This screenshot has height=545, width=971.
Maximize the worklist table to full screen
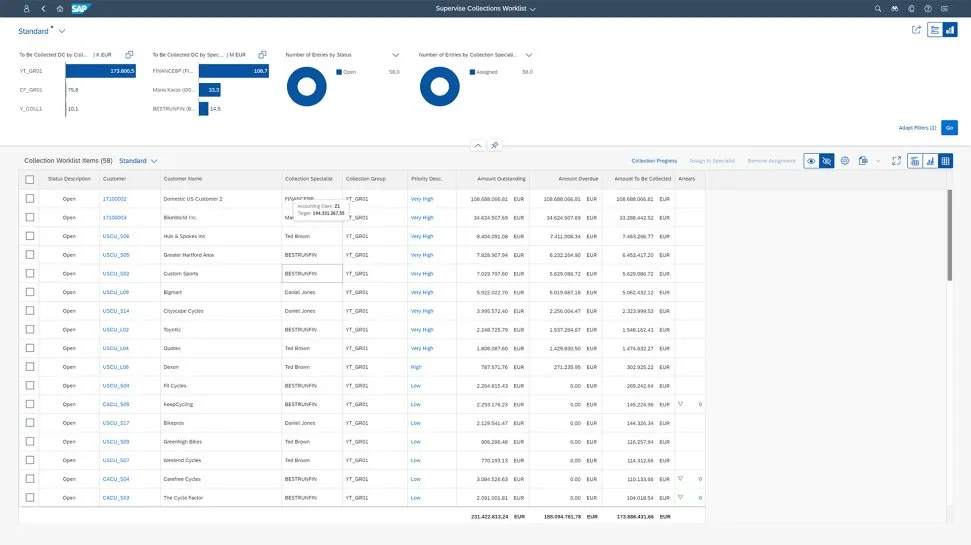896,160
